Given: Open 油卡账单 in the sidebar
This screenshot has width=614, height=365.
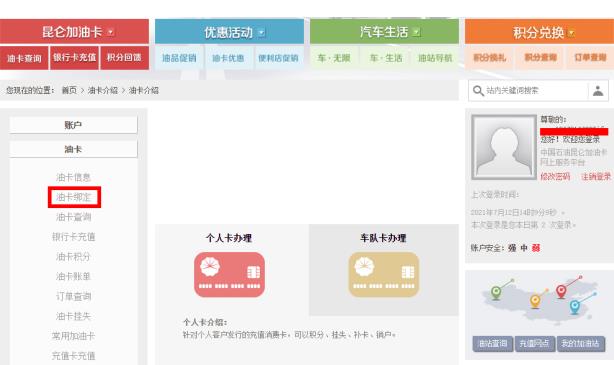Looking at the screenshot, I should (x=73, y=276).
